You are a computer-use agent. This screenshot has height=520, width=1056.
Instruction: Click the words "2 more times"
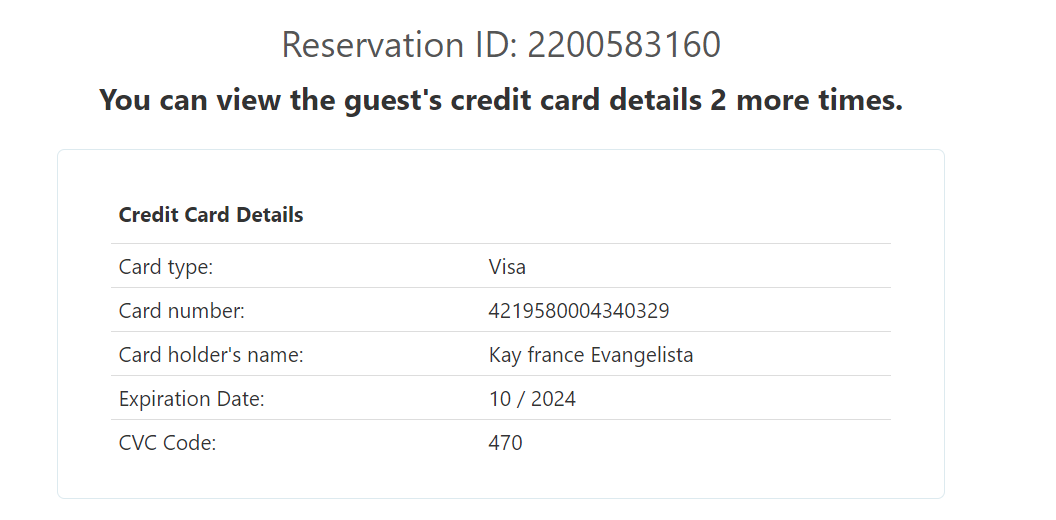806,100
